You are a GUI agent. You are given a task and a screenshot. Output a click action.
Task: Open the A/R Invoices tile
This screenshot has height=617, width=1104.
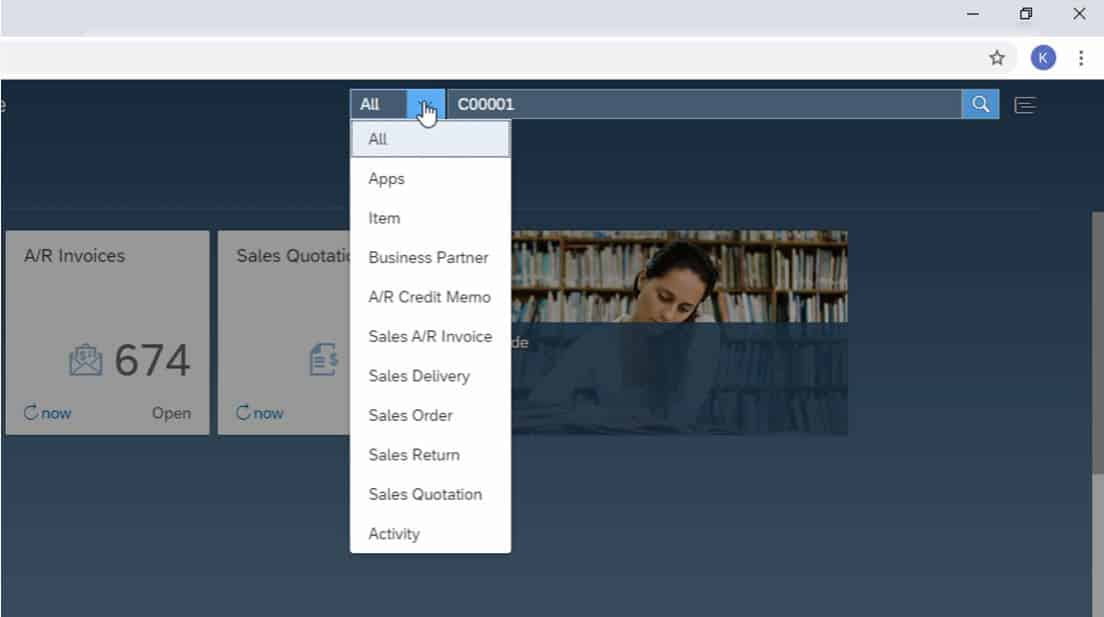tap(107, 300)
